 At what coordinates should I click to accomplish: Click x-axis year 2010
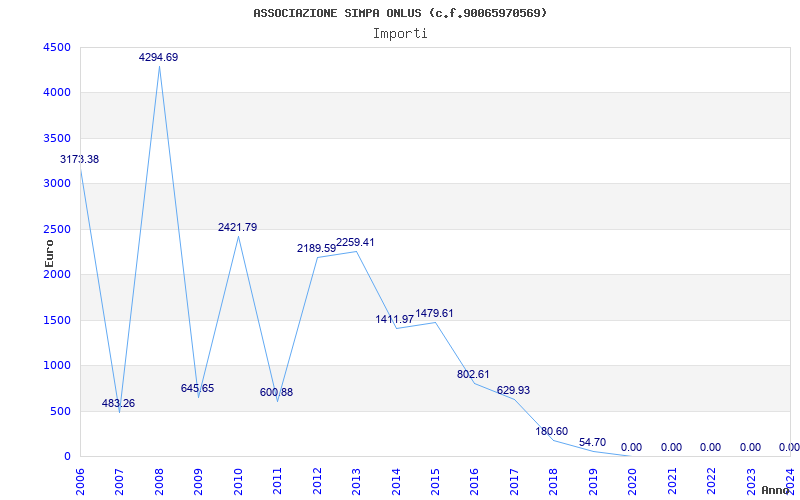coord(238,482)
